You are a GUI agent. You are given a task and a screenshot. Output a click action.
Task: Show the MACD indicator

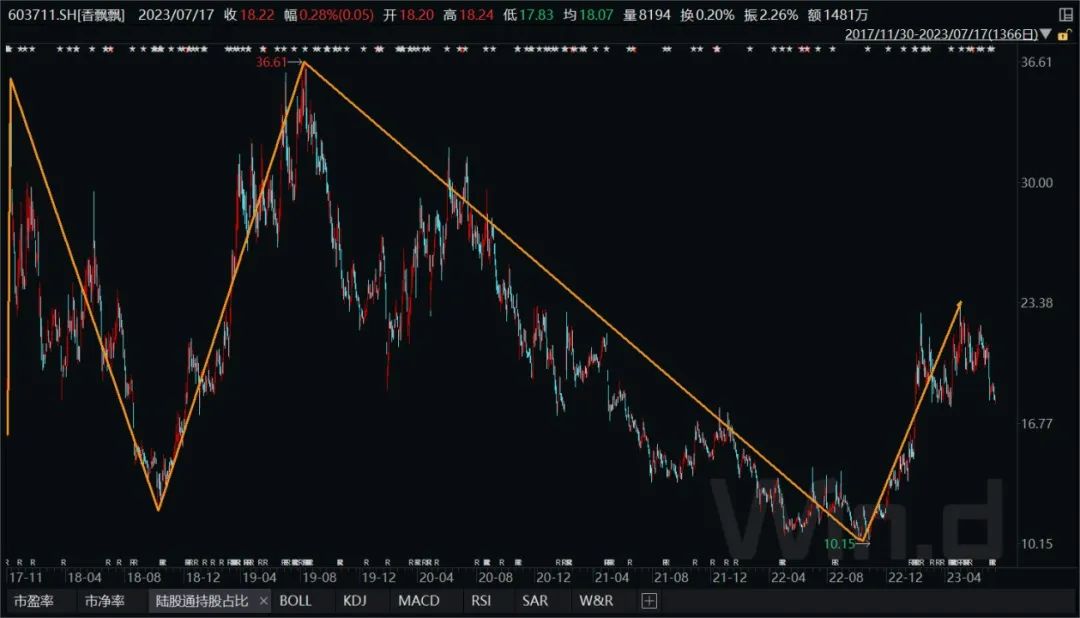point(418,601)
